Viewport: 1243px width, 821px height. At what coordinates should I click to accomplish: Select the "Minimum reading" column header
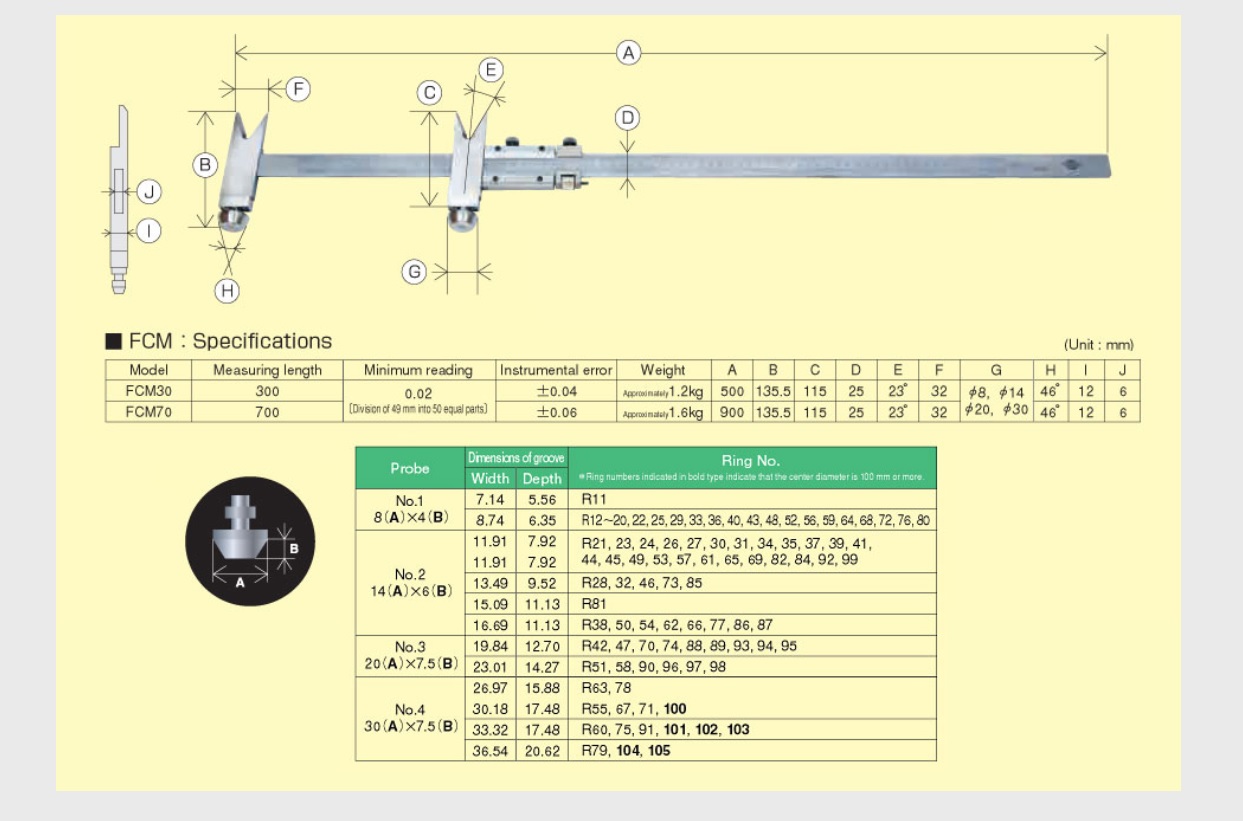click(x=418, y=370)
